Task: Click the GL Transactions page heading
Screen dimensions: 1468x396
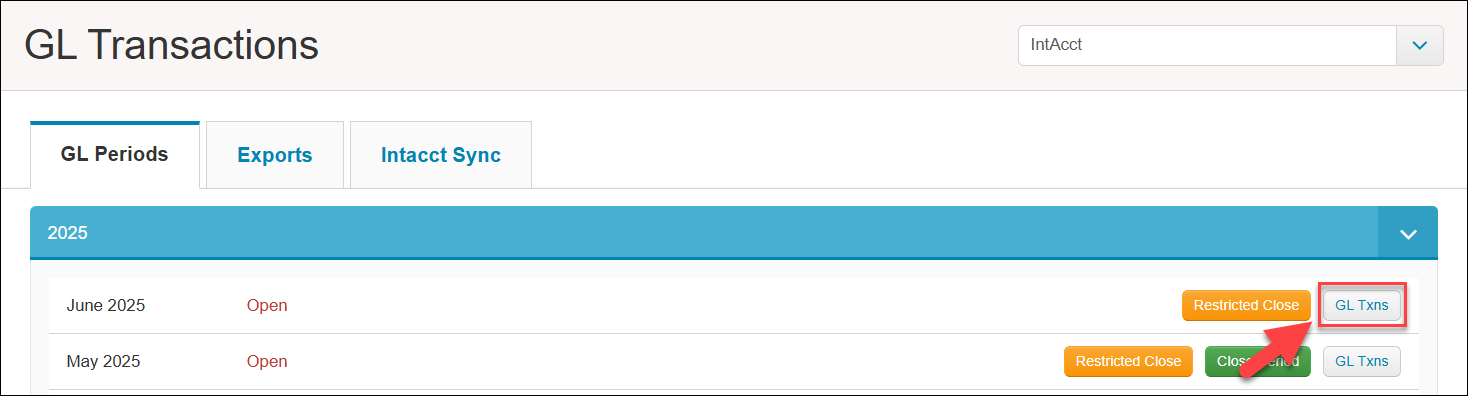Action: click(171, 46)
